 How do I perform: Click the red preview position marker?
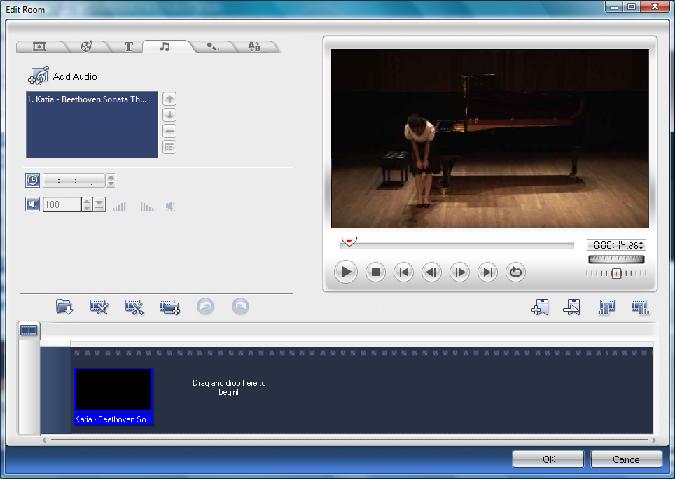tap(349, 241)
